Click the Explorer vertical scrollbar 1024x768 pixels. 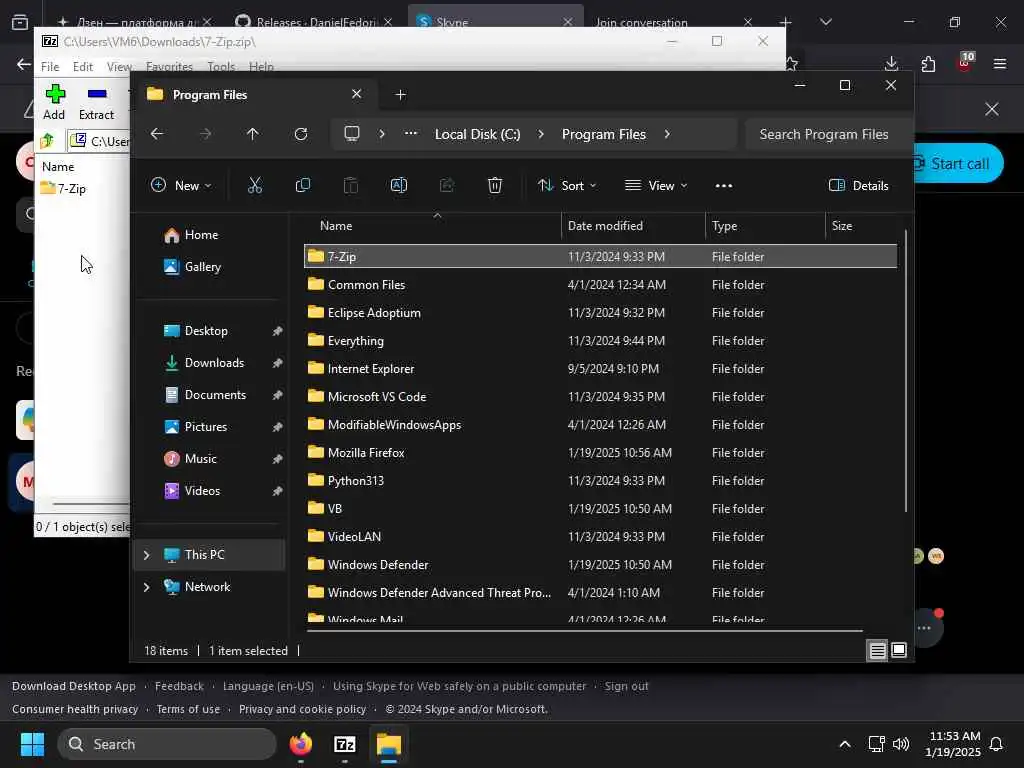905,371
